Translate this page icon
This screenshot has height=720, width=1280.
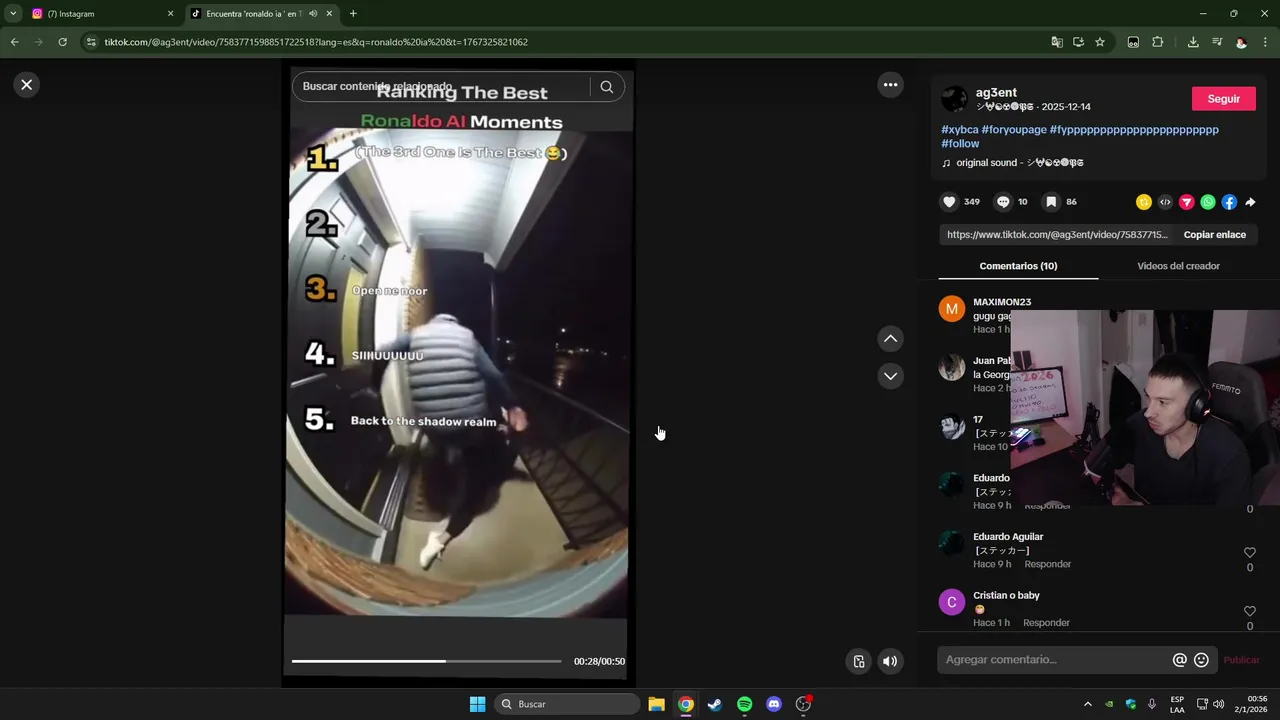[x=1057, y=42]
